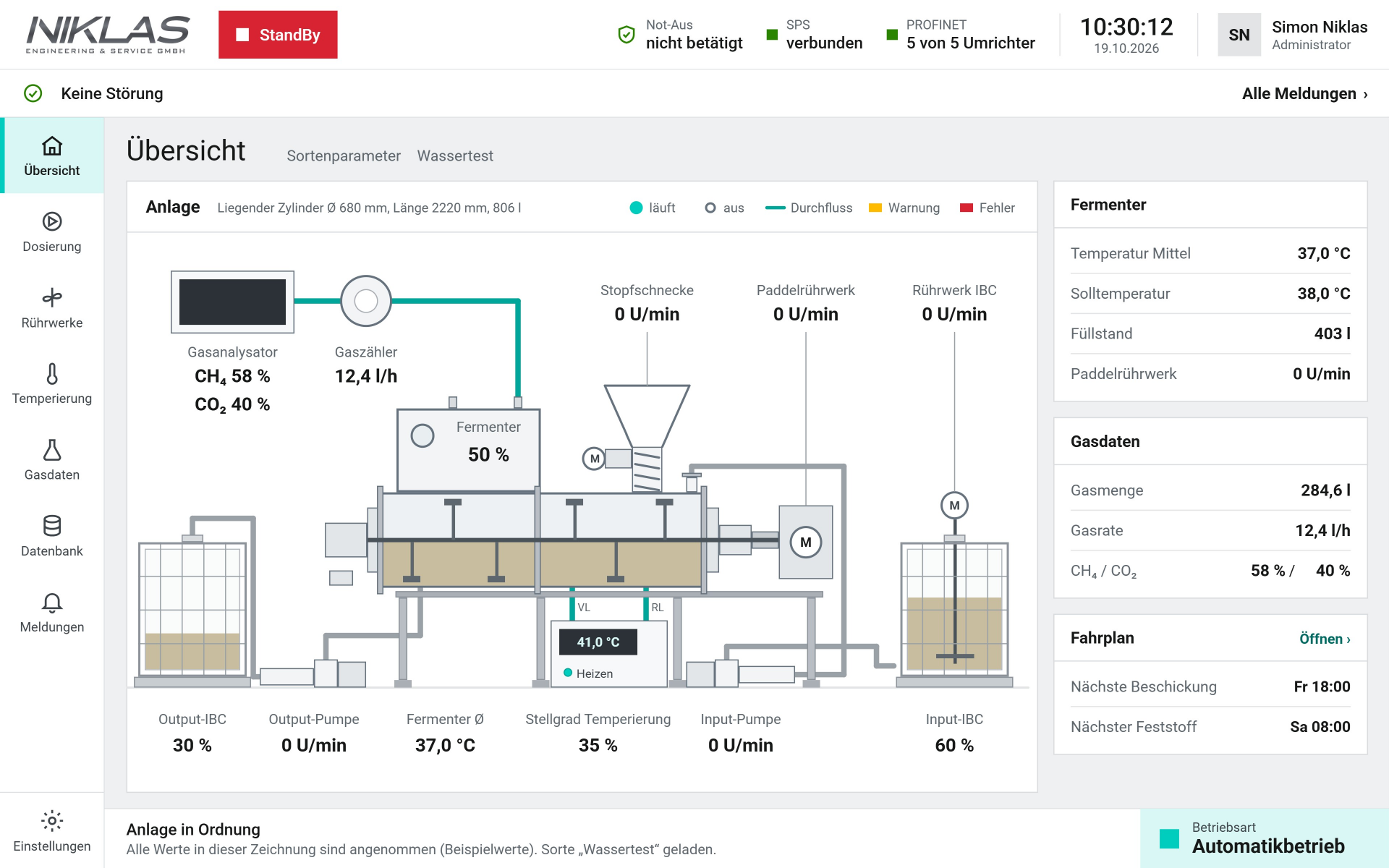The height and width of the screenshot is (868, 1389).
Task: Click the läuft teal legend dot
Action: [636, 208]
